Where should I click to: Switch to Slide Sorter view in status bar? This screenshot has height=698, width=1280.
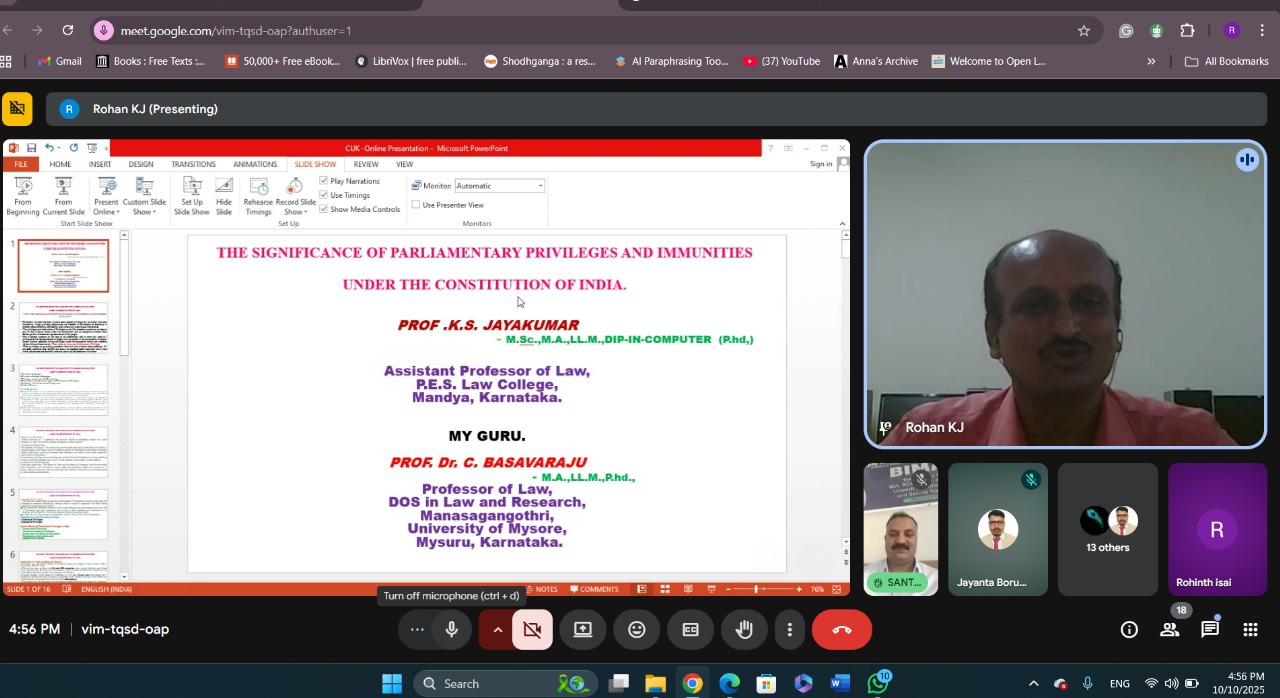click(665, 589)
